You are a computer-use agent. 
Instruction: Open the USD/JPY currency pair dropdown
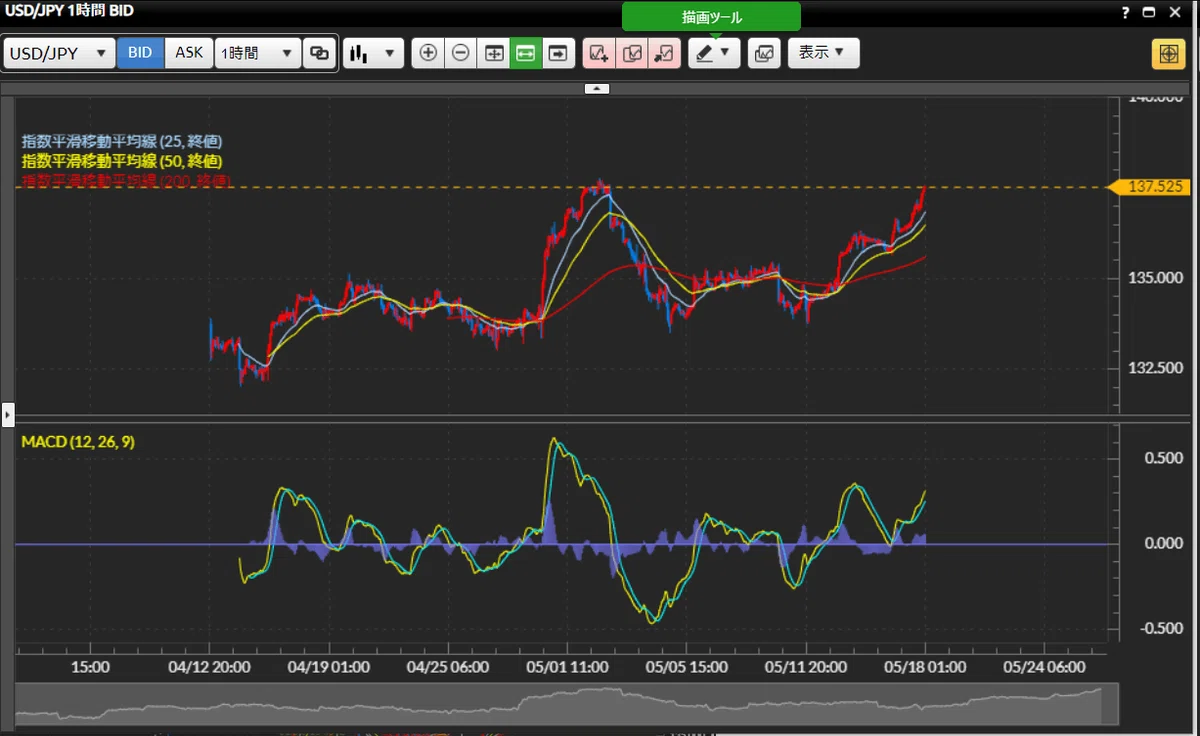59,53
